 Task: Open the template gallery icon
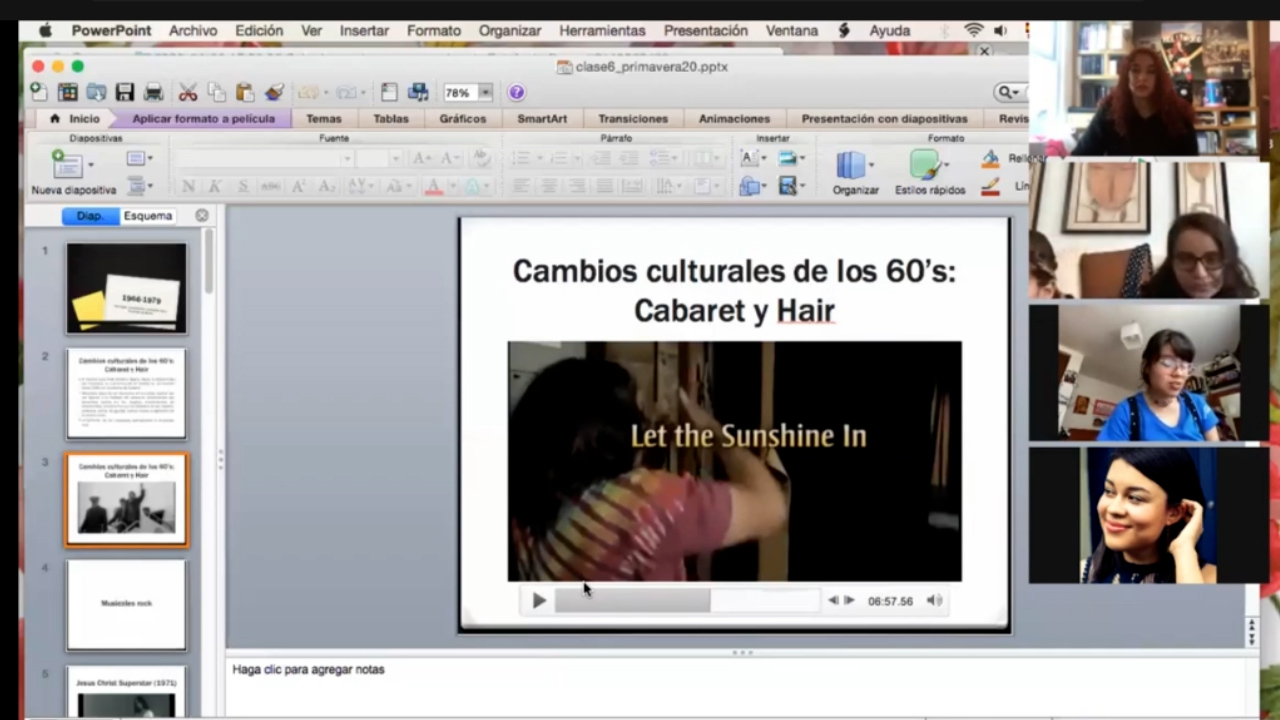[x=67, y=92]
